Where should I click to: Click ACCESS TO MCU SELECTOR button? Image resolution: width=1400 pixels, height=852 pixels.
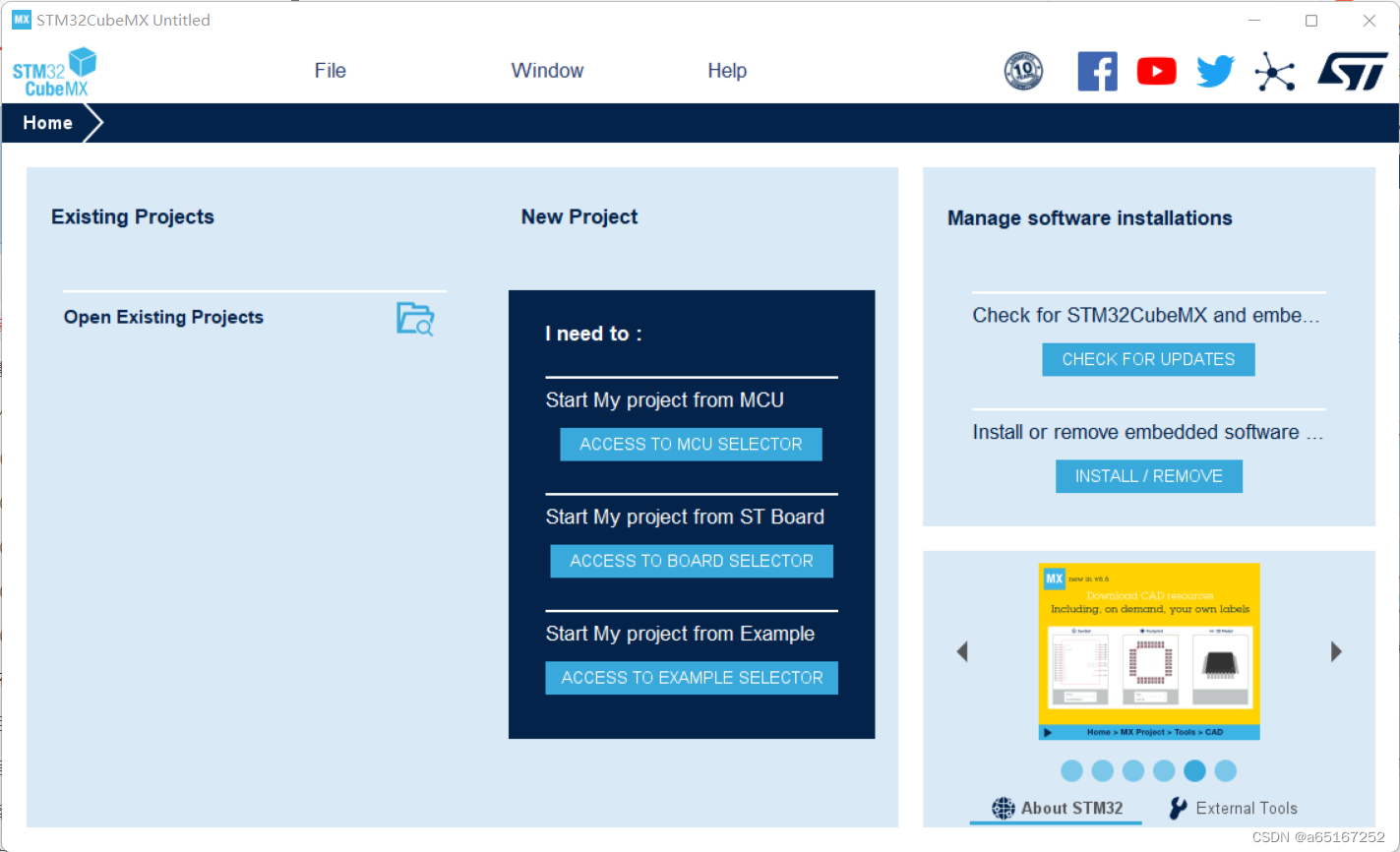[x=691, y=445]
